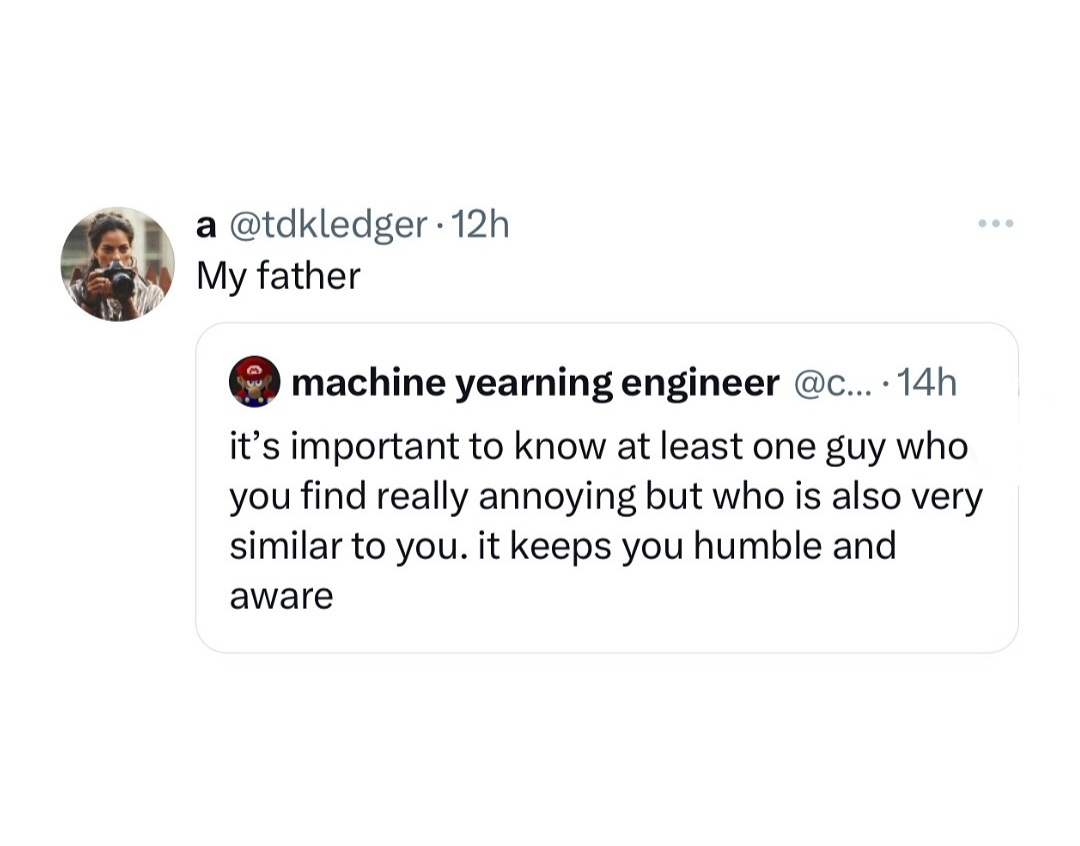Screen dimensions: 1080x846
Task: Click the camera-holding profile photo avatar
Action: (117, 264)
